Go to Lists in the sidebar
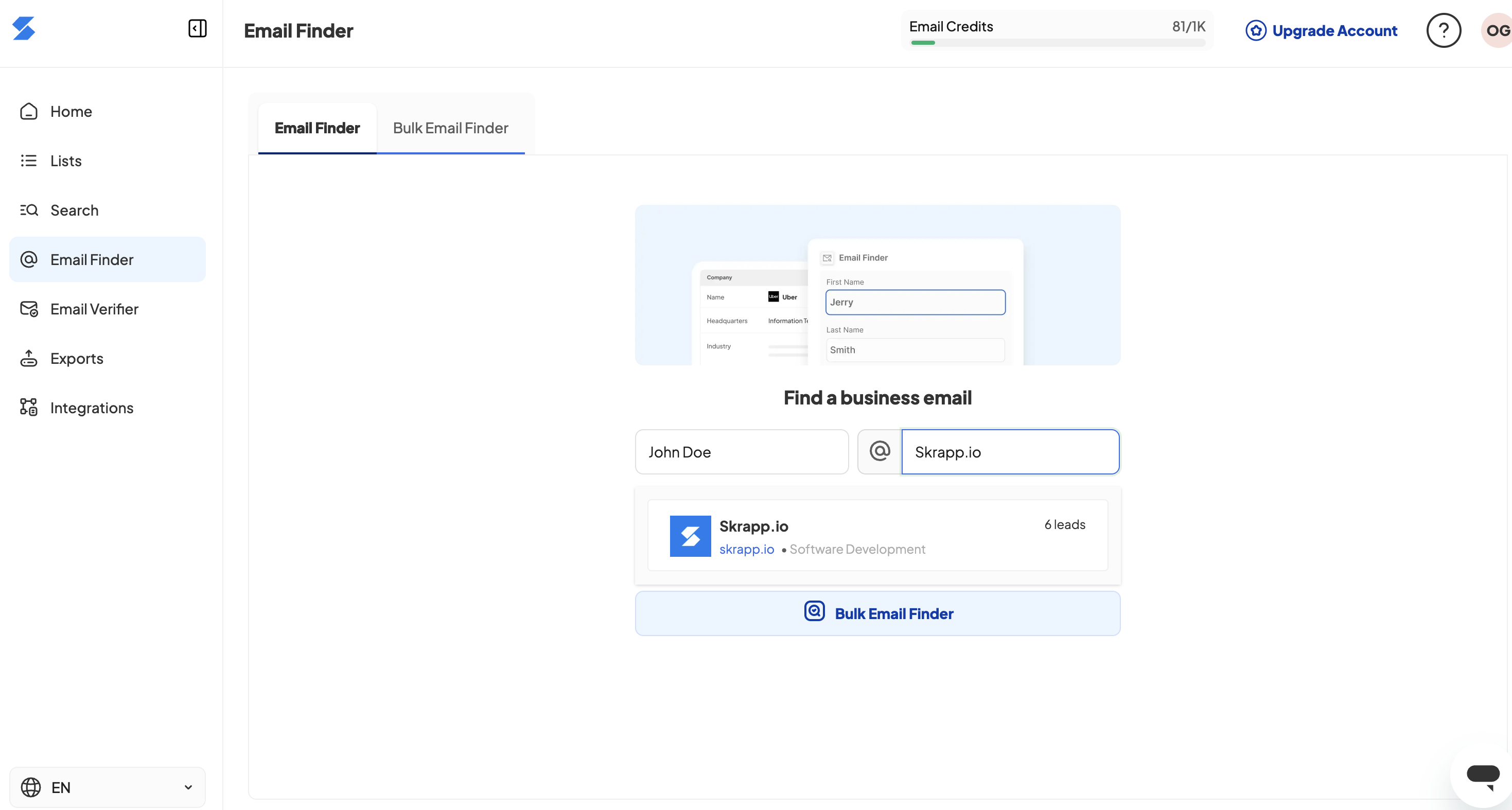Image resolution: width=1512 pixels, height=810 pixels. (108, 161)
